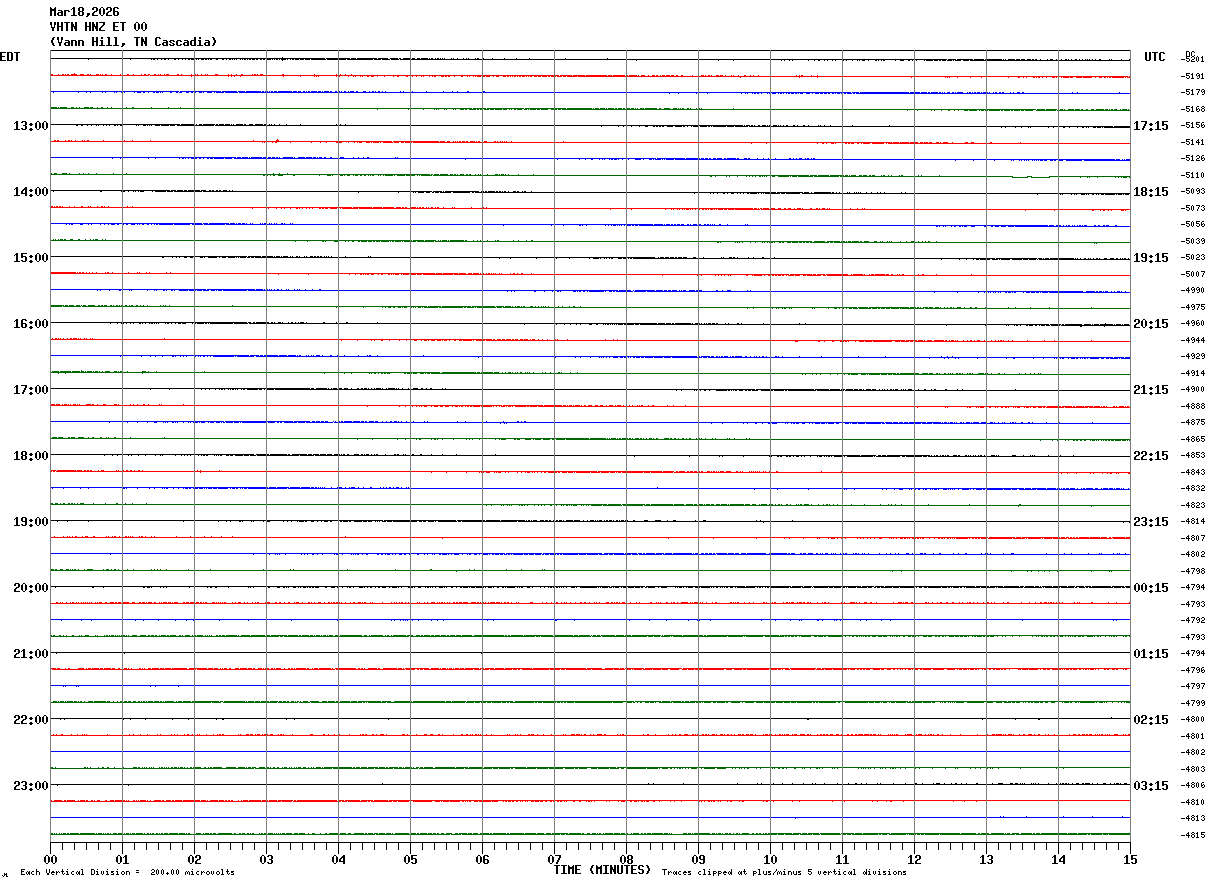The image size is (1210, 886).
Task: Click minute 09 on the time axis
Action: click(x=698, y=859)
